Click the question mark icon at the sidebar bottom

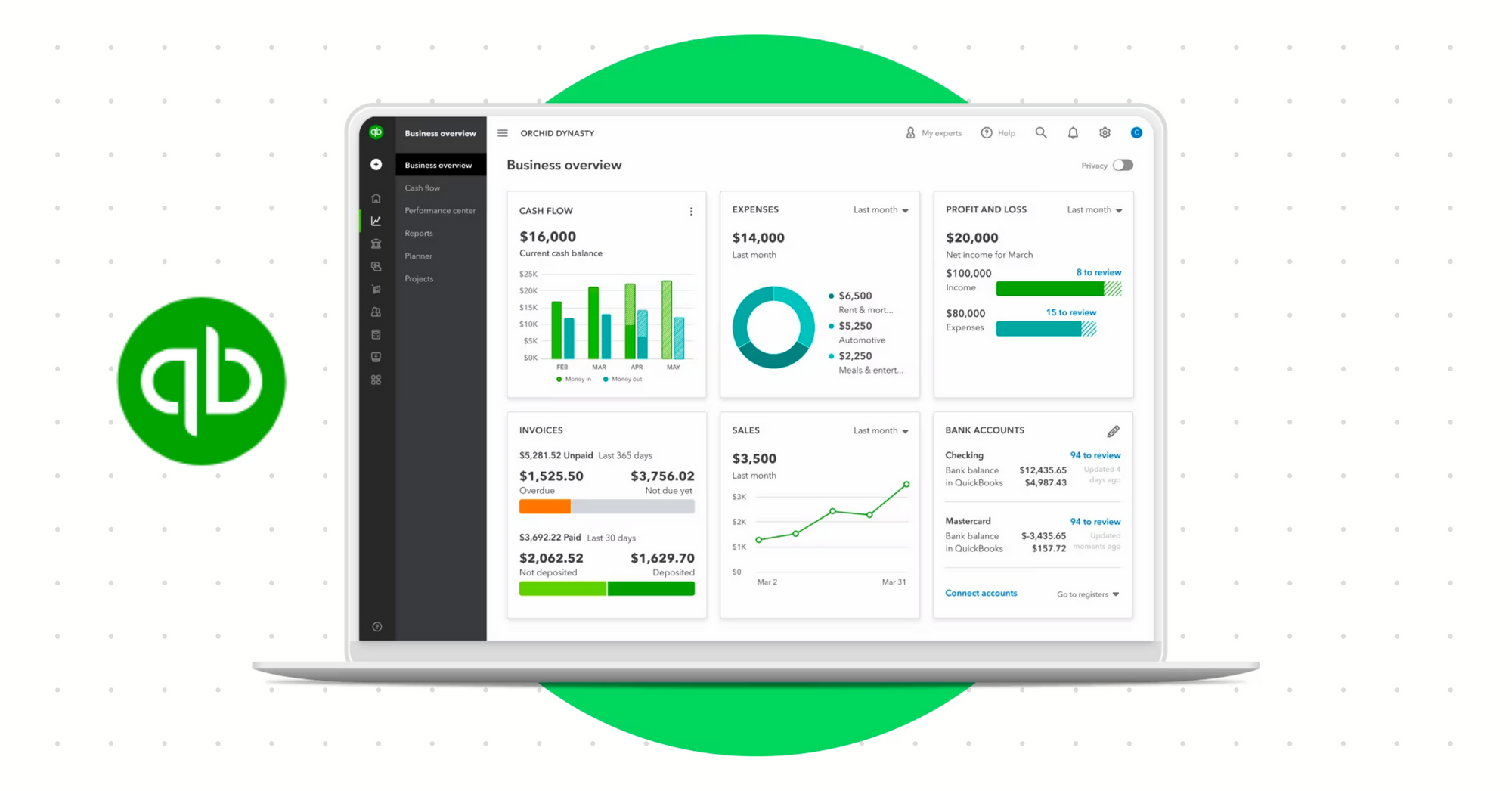pyautogui.click(x=376, y=627)
